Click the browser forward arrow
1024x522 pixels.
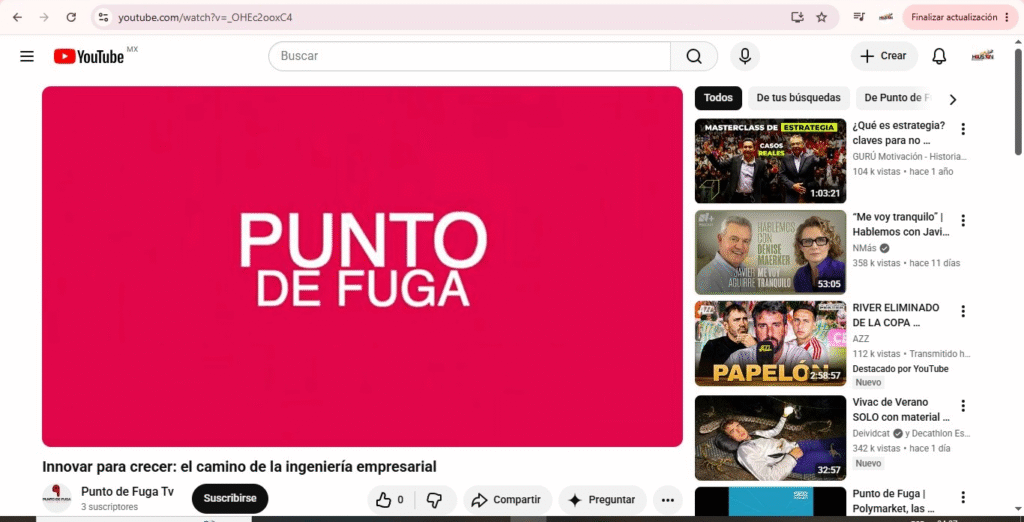(x=44, y=18)
